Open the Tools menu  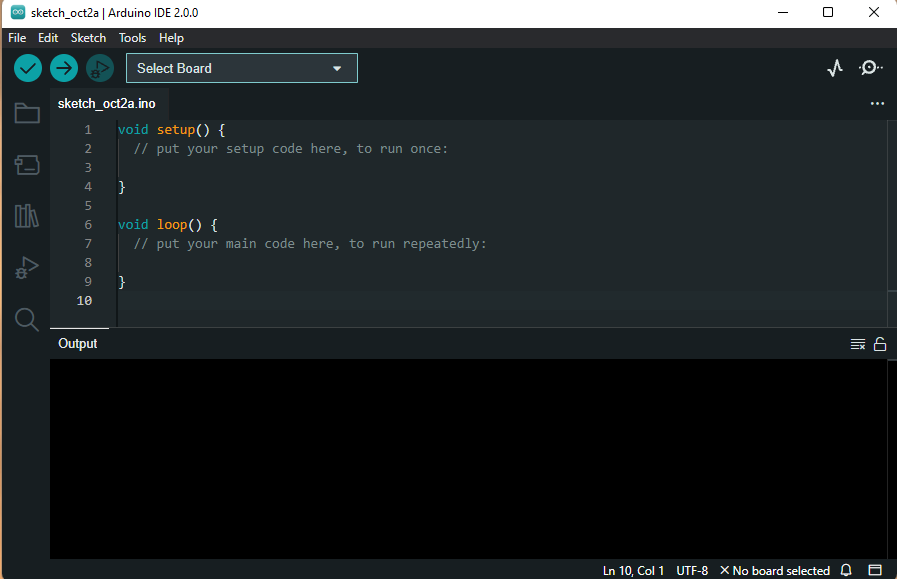point(132,38)
